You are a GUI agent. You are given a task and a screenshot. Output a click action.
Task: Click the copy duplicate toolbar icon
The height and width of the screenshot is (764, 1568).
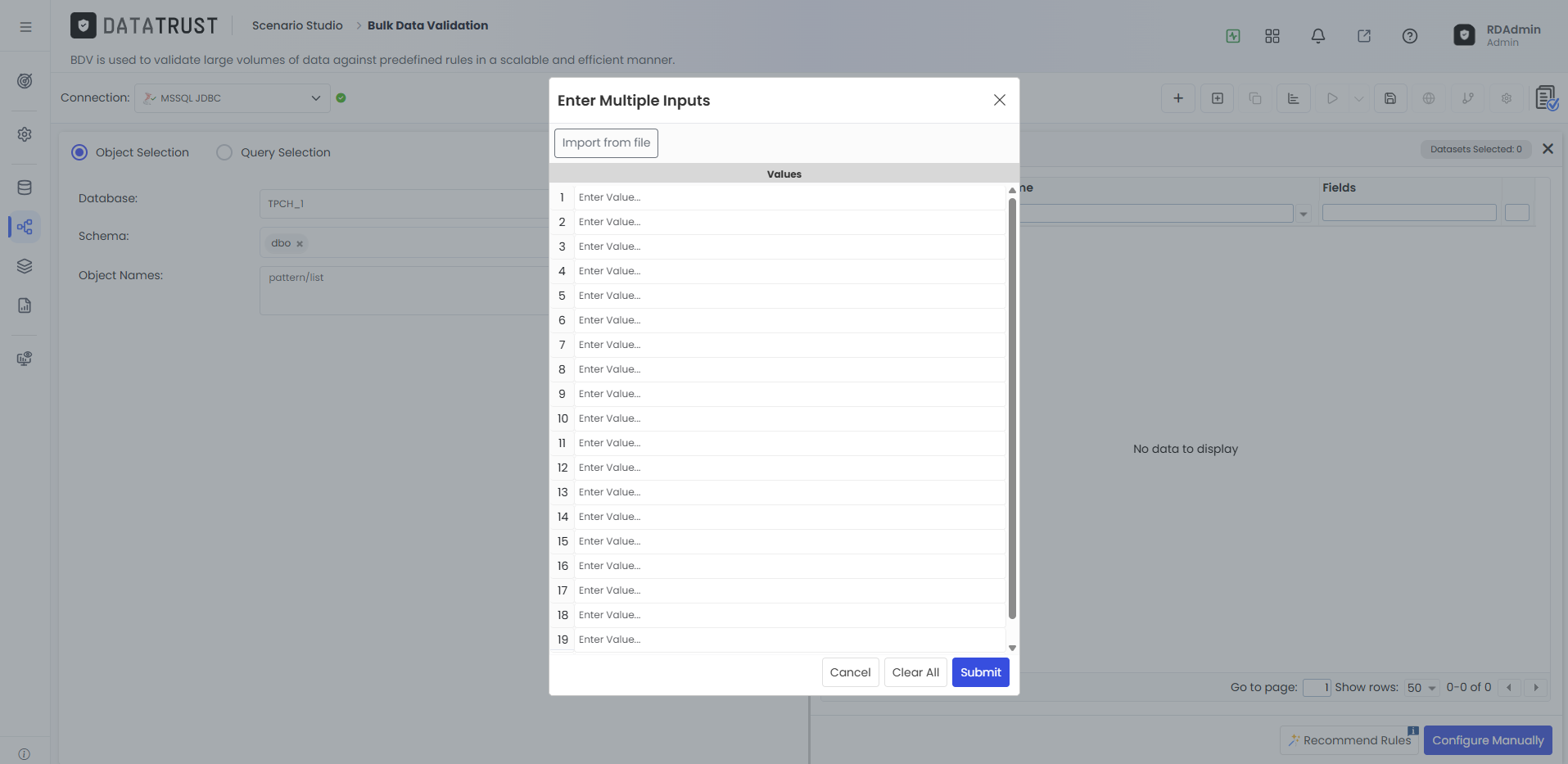coord(1255,98)
